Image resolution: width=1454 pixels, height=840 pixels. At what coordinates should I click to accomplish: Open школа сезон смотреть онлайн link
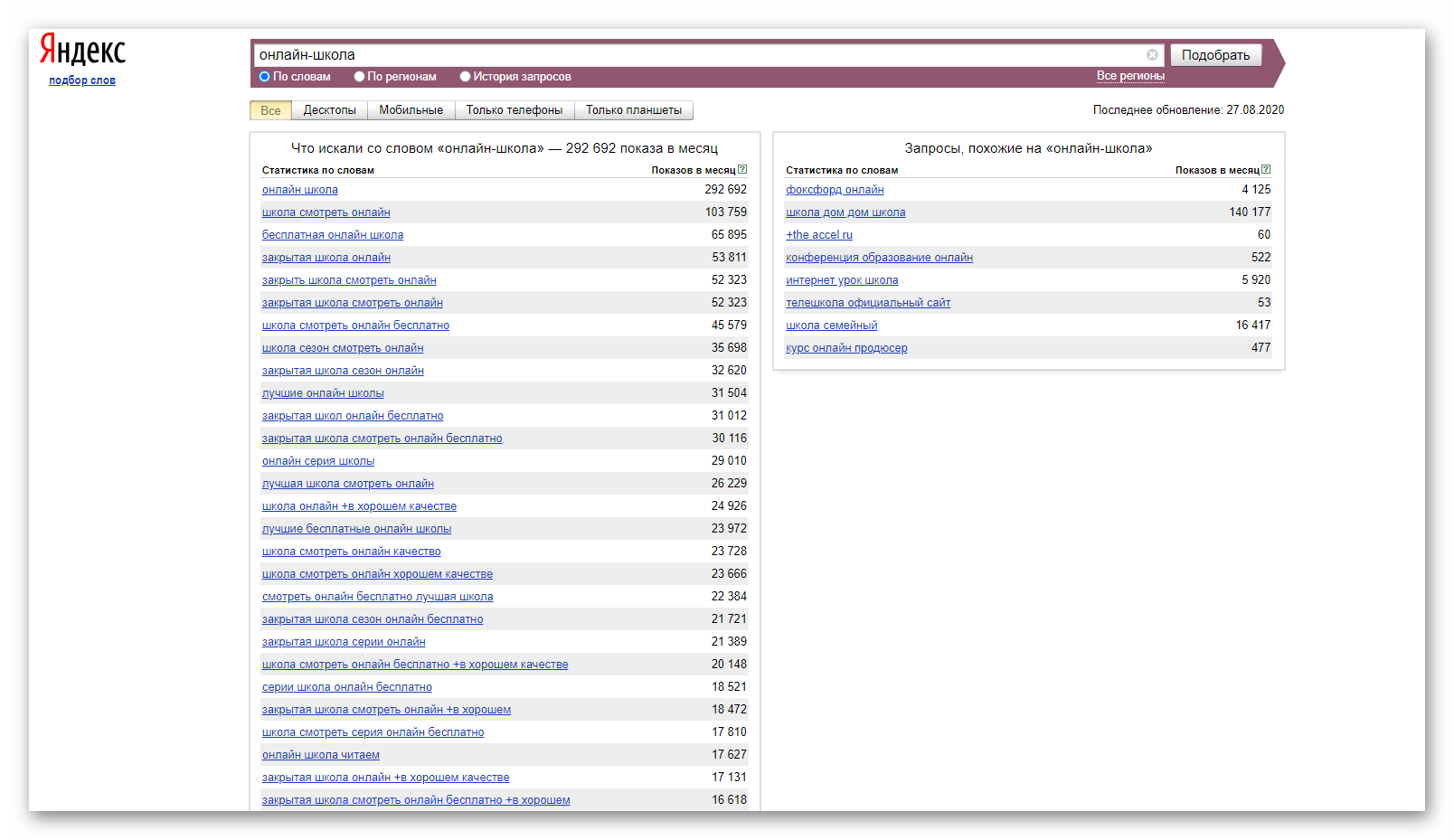coord(343,348)
